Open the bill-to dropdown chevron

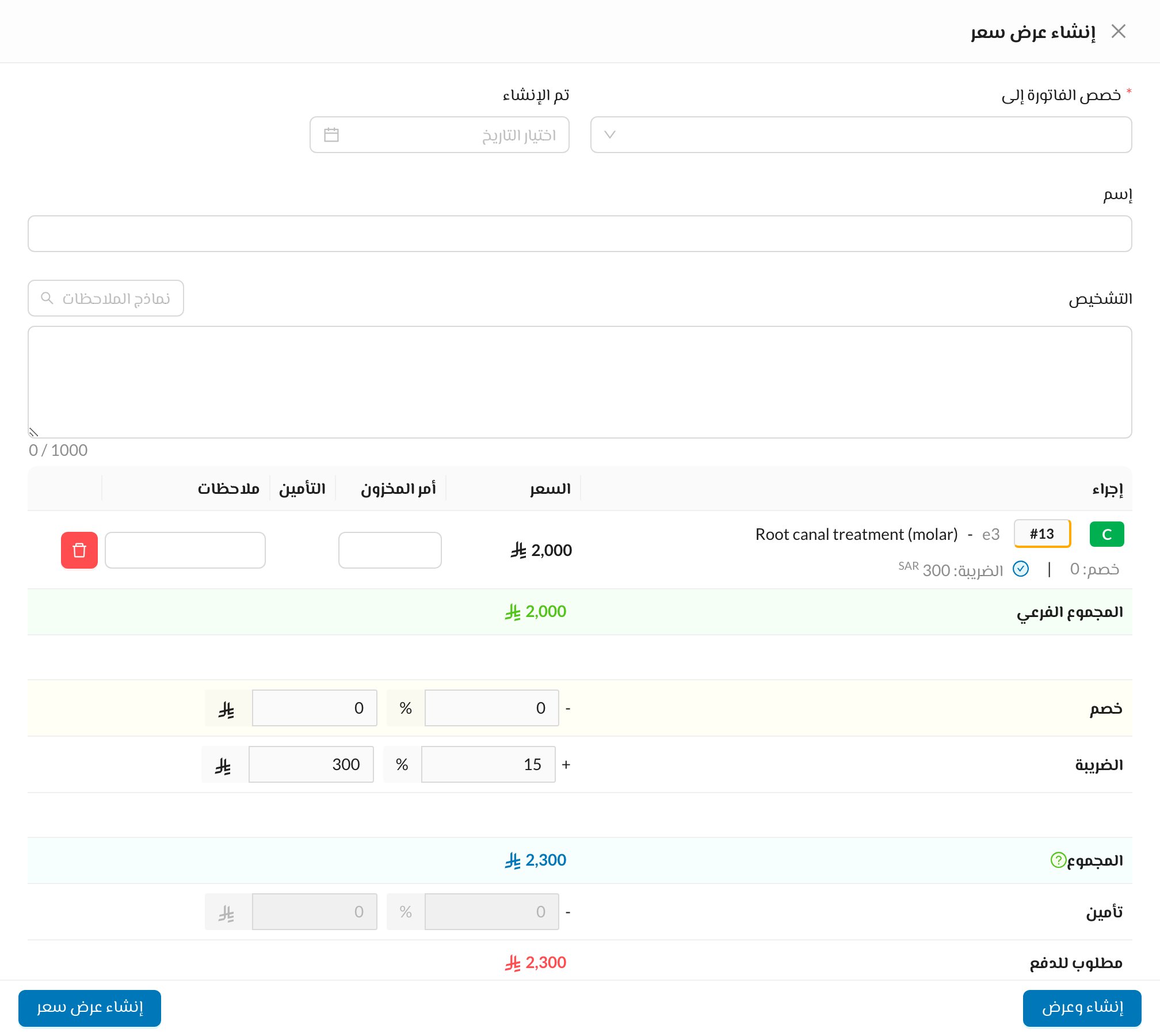pyautogui.click(x=610, y=135)
